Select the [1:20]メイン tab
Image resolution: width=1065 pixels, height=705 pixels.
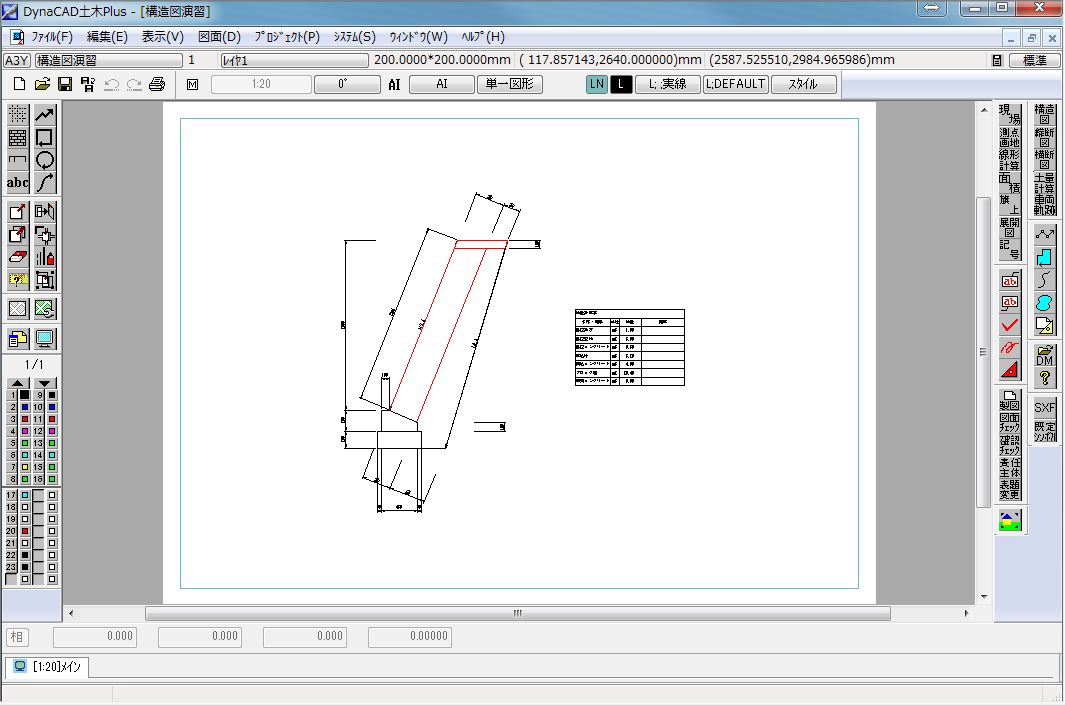click(48, 667)
